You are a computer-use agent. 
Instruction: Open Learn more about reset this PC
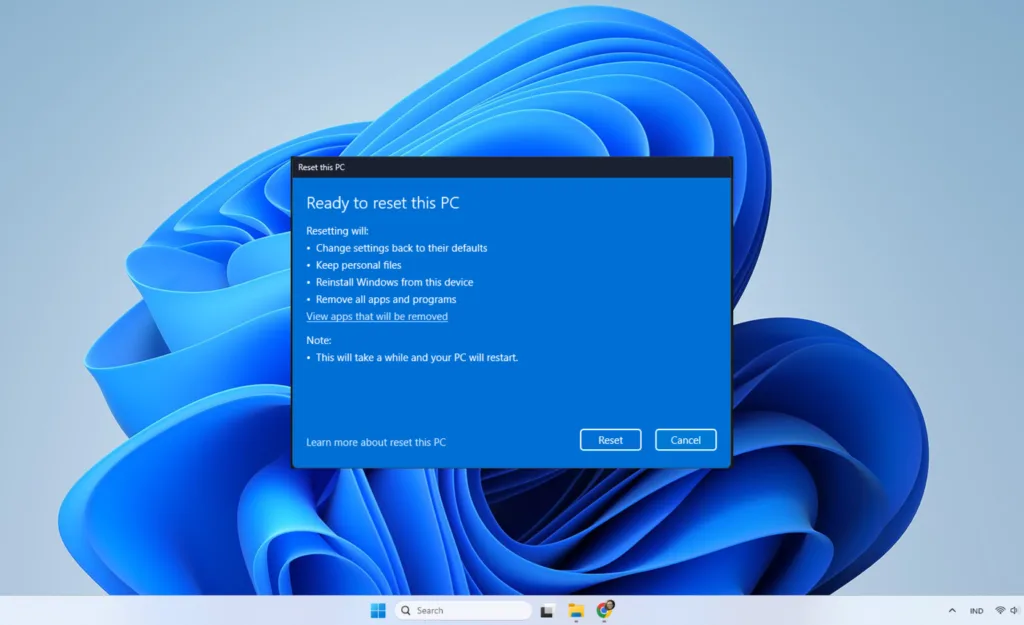pos(376,442)
